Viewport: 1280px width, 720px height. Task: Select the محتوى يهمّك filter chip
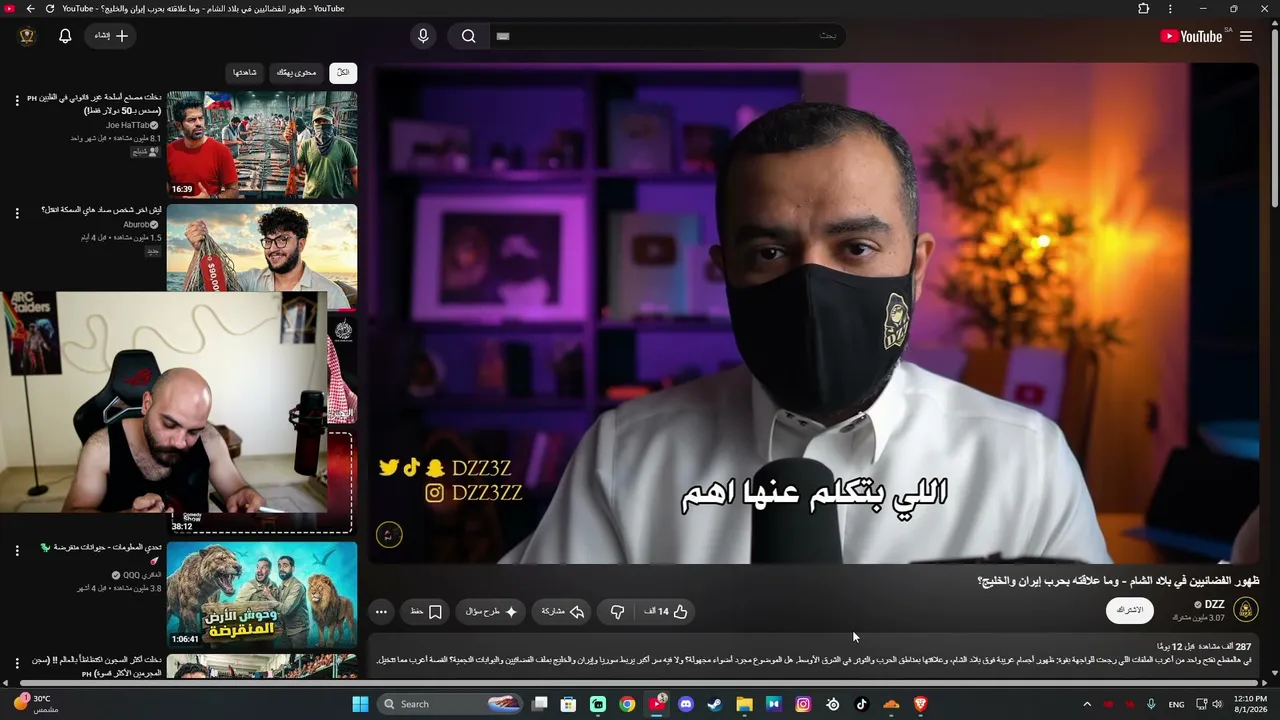pyautogui.click(x=296, y=73)
